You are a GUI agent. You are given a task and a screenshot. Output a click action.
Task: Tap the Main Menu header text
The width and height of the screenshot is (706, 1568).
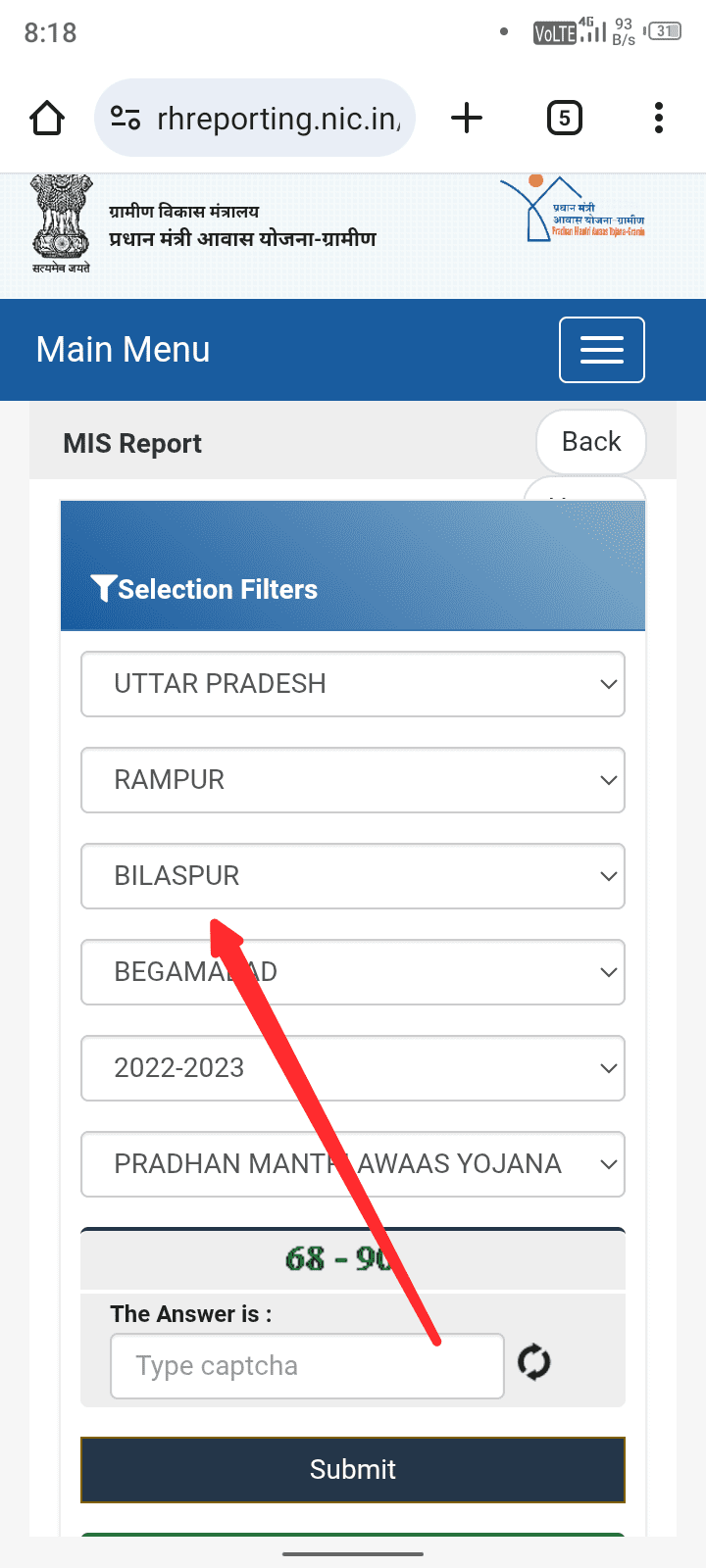(124, 350)
